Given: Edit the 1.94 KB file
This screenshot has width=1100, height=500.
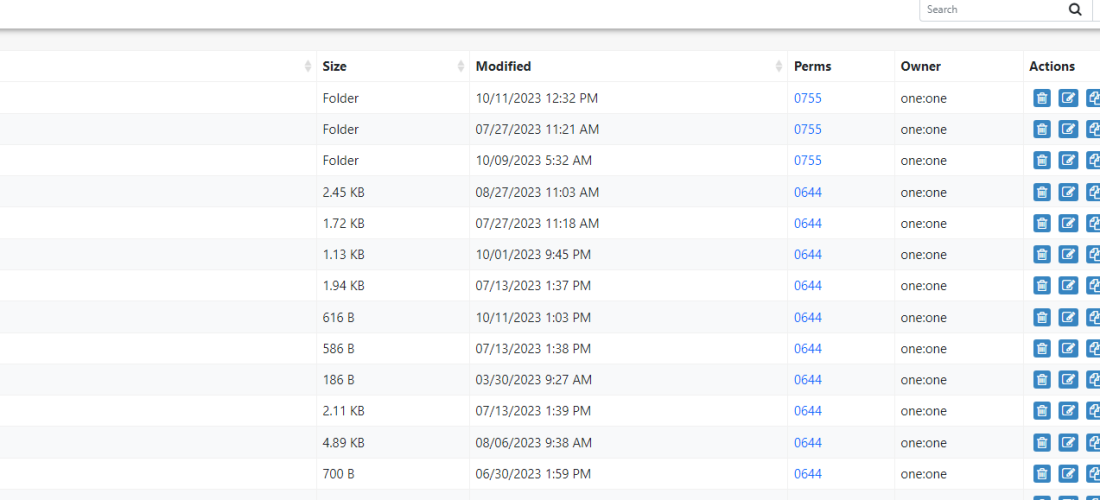Looking at the screenshot, I should 1068,285.
